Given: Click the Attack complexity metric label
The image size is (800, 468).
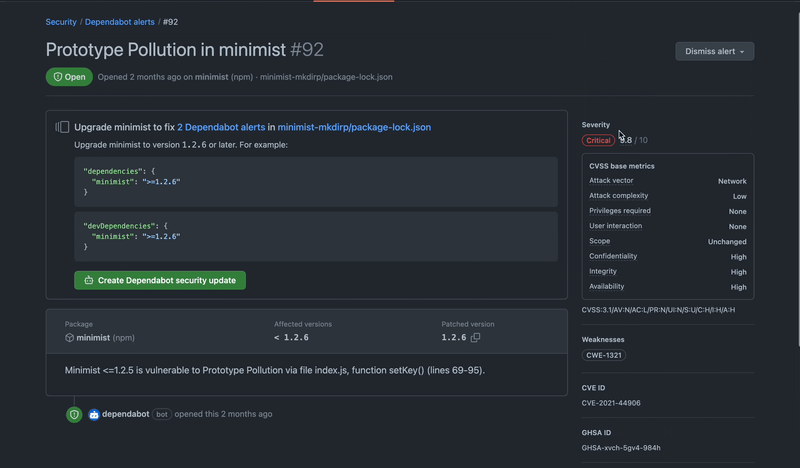Looking at the screenshot, I should tap(618, 195).
